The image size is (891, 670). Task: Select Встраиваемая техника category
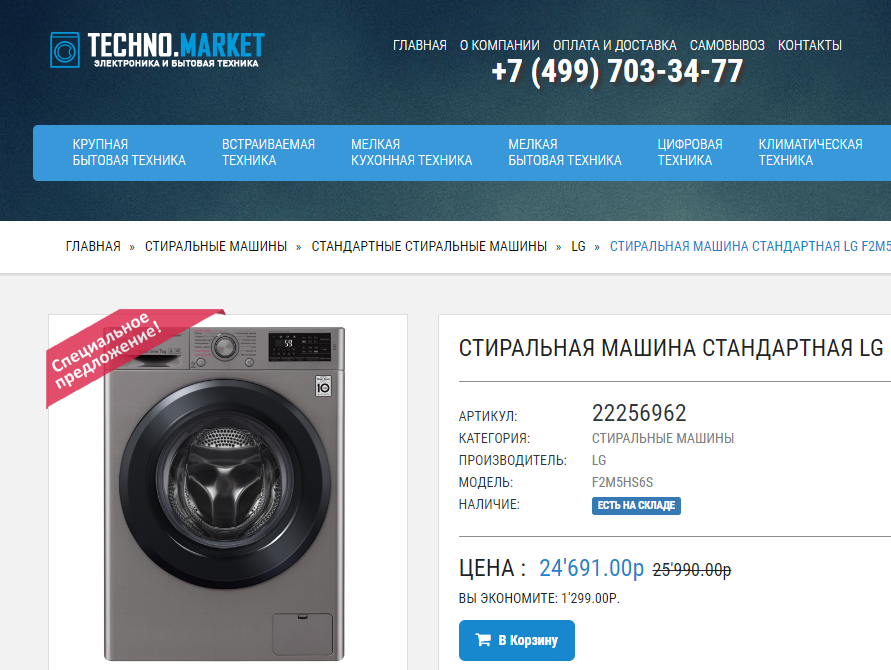[x=268, y=152]
